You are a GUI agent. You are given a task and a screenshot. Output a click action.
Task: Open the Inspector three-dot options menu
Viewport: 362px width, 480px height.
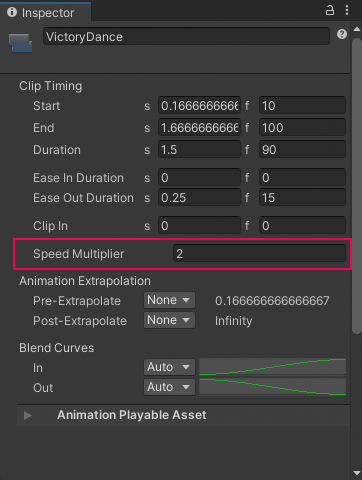(x=347, y=10)
